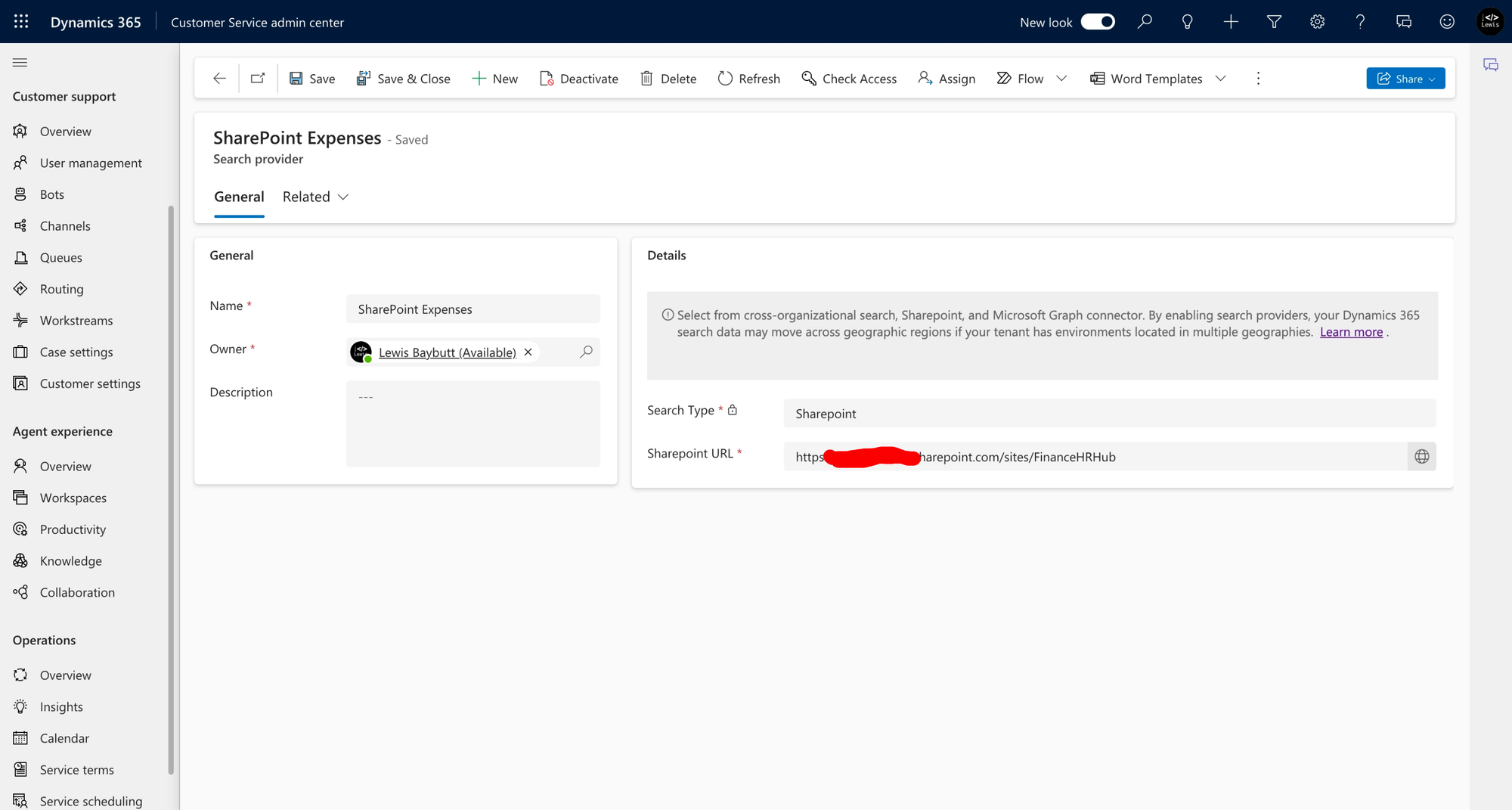Open more commands overflow menu
The image size is (1512, 810).
[1258, 79]
